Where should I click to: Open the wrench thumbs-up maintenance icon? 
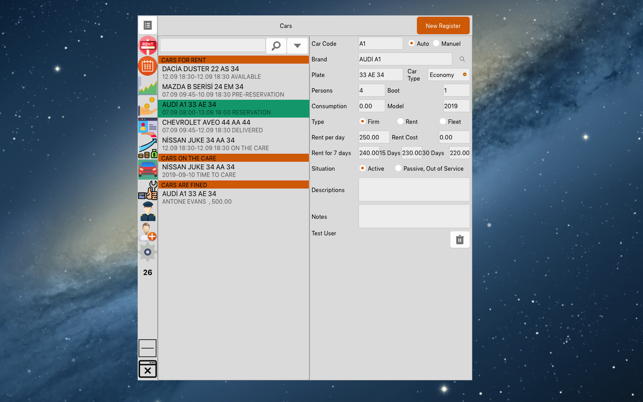148,190
